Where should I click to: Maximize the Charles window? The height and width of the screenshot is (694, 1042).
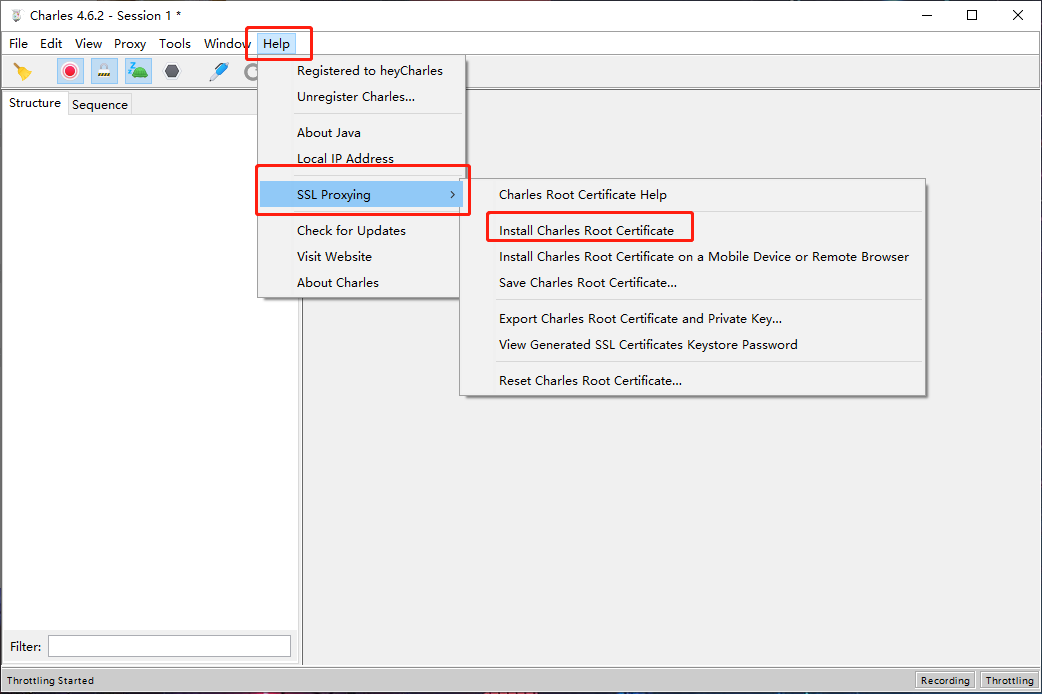pos(972,15)
